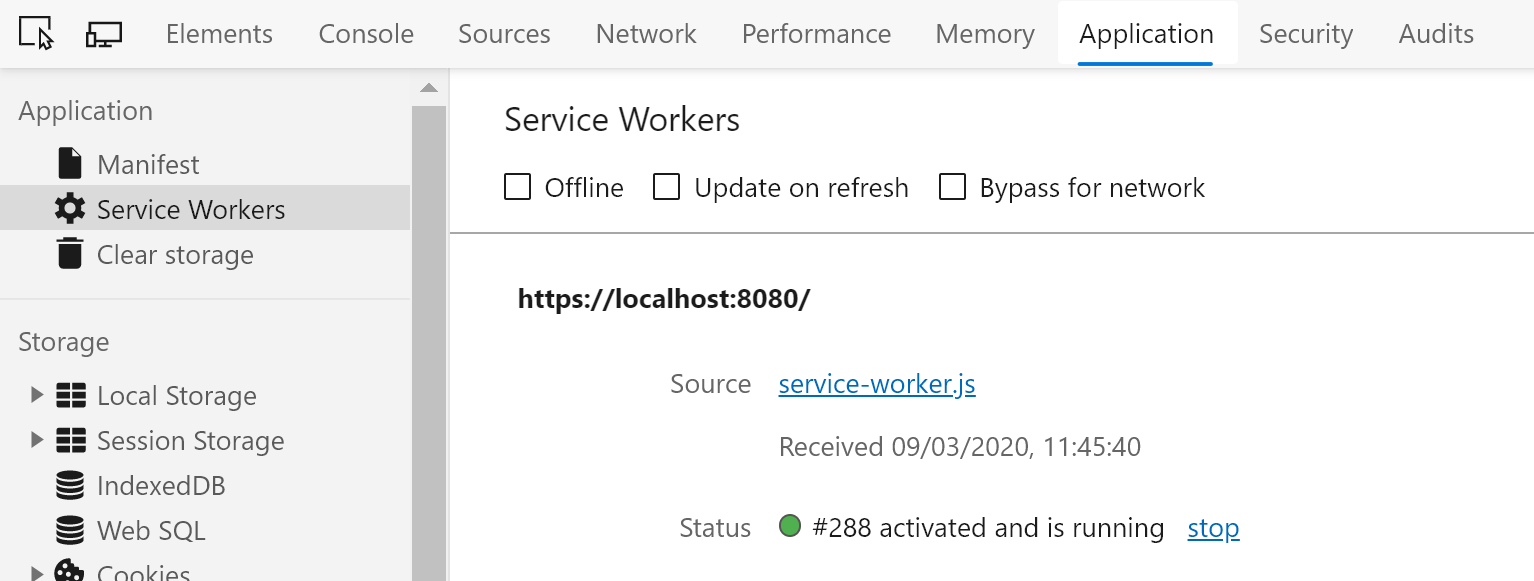Expand the Session Storage tree
The width and height of the screenshot is (1534, 581).
point(36,440)
